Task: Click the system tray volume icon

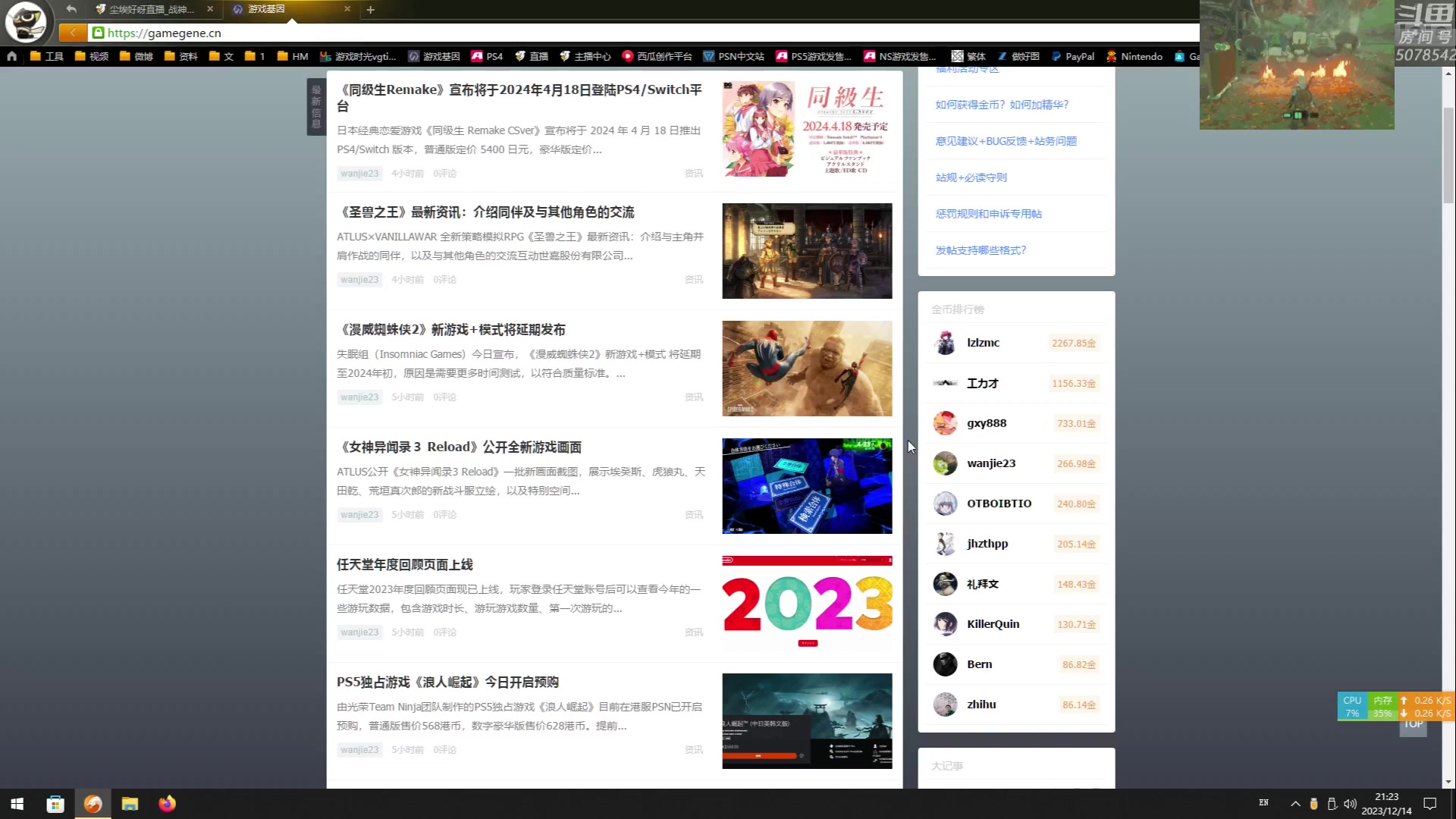Action: click(1350, 804)
